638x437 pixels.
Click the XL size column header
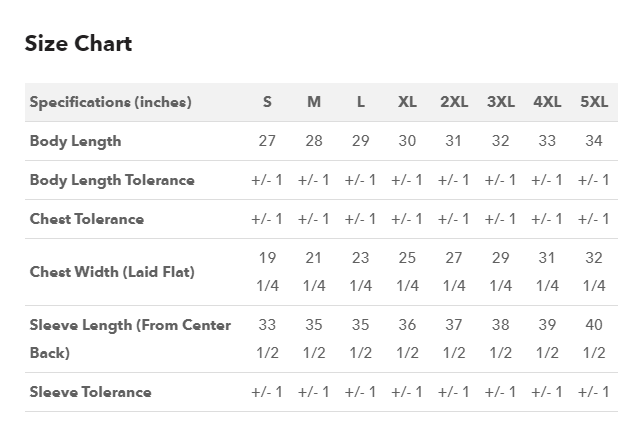tap(407, 102)
